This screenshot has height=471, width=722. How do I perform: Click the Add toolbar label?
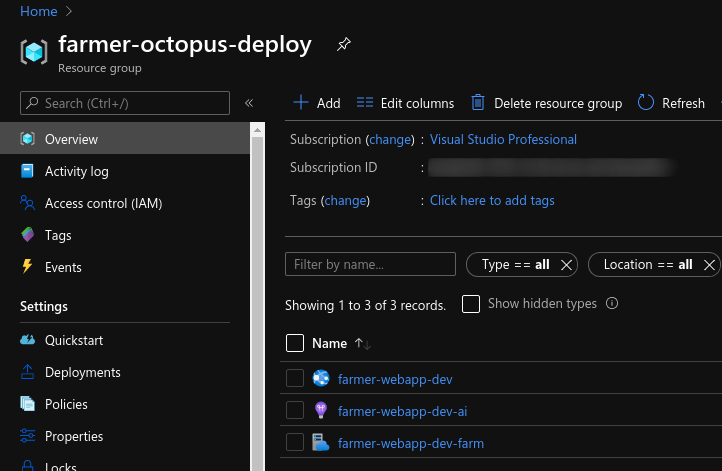(x=329, y=103)
